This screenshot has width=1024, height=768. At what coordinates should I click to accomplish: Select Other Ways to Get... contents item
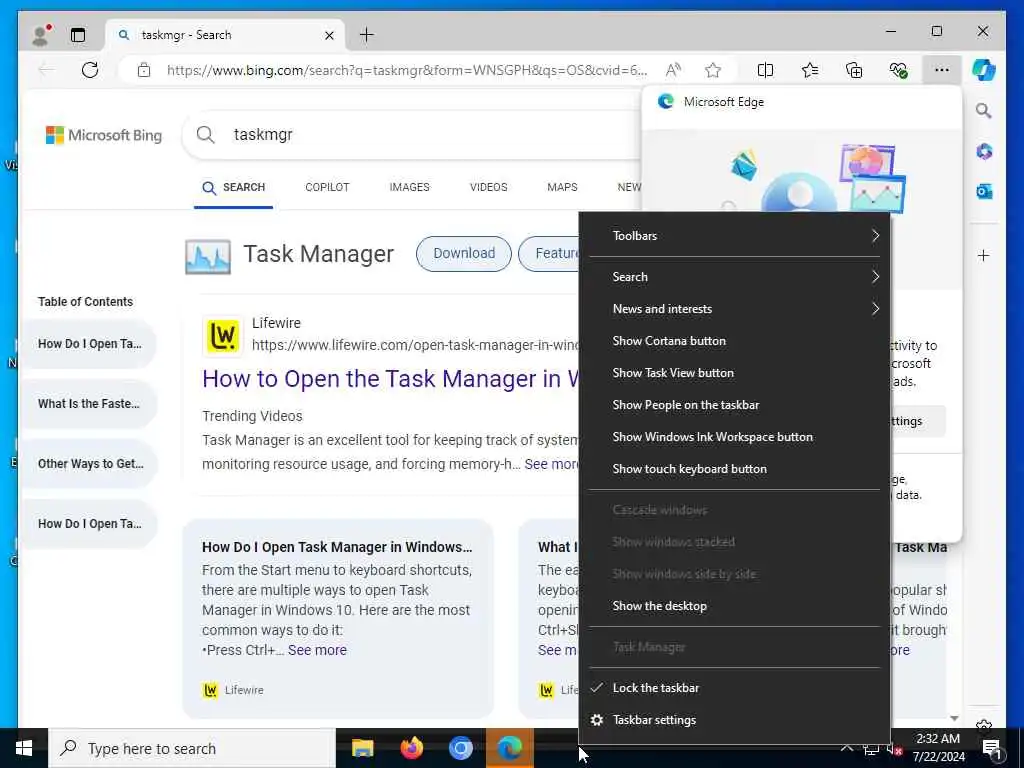[x=89, y=464]
